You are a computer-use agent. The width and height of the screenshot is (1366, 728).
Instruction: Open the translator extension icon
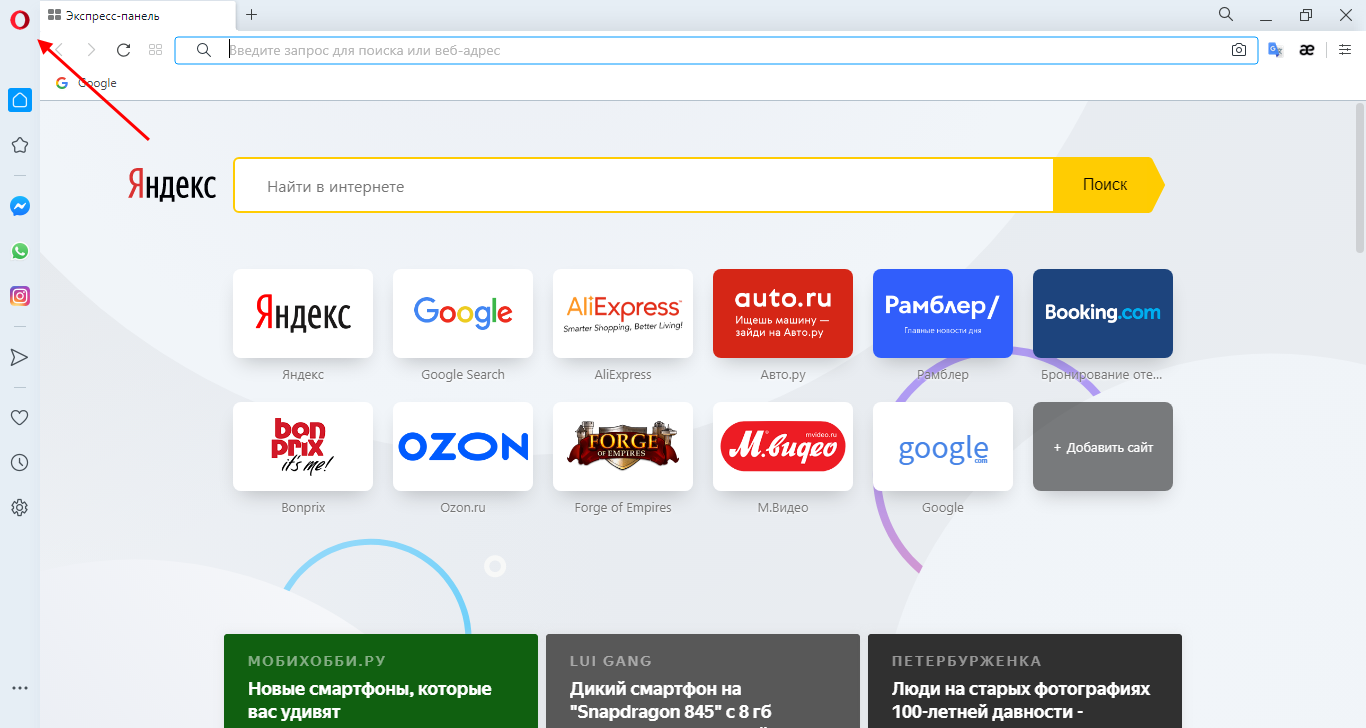point(1275,50)
